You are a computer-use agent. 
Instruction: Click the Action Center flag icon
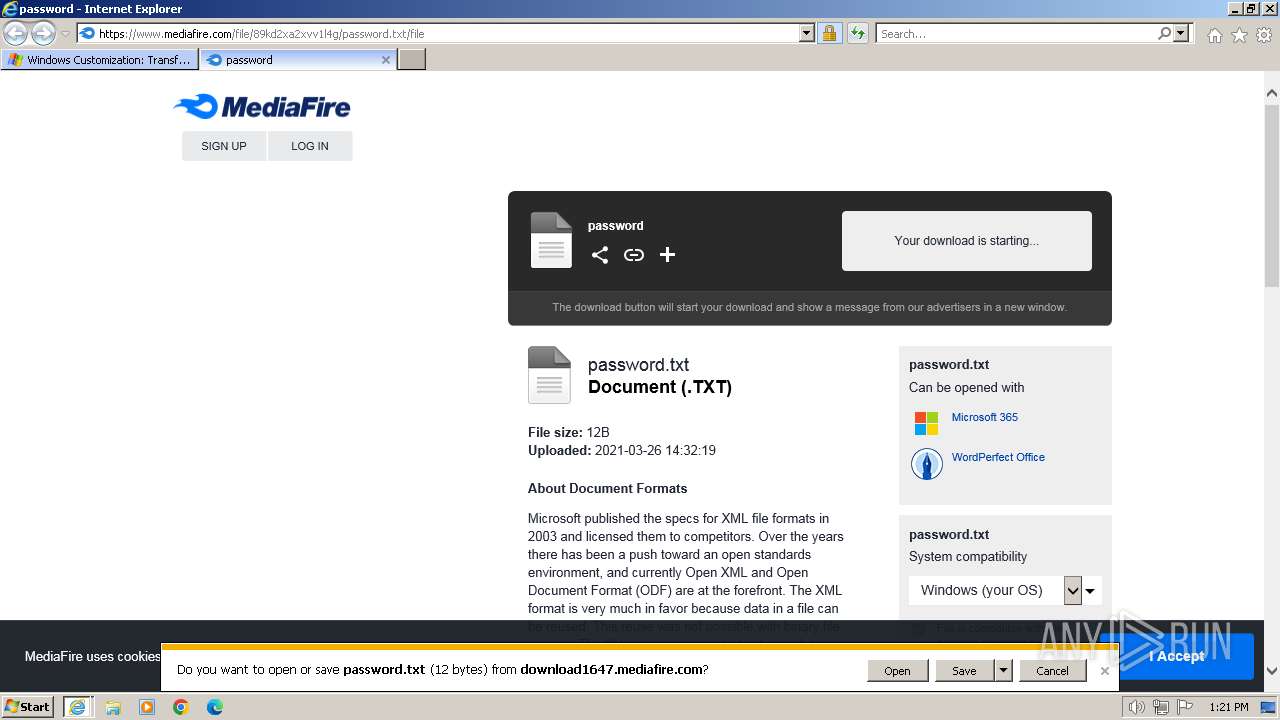[x=1185, y=707]
